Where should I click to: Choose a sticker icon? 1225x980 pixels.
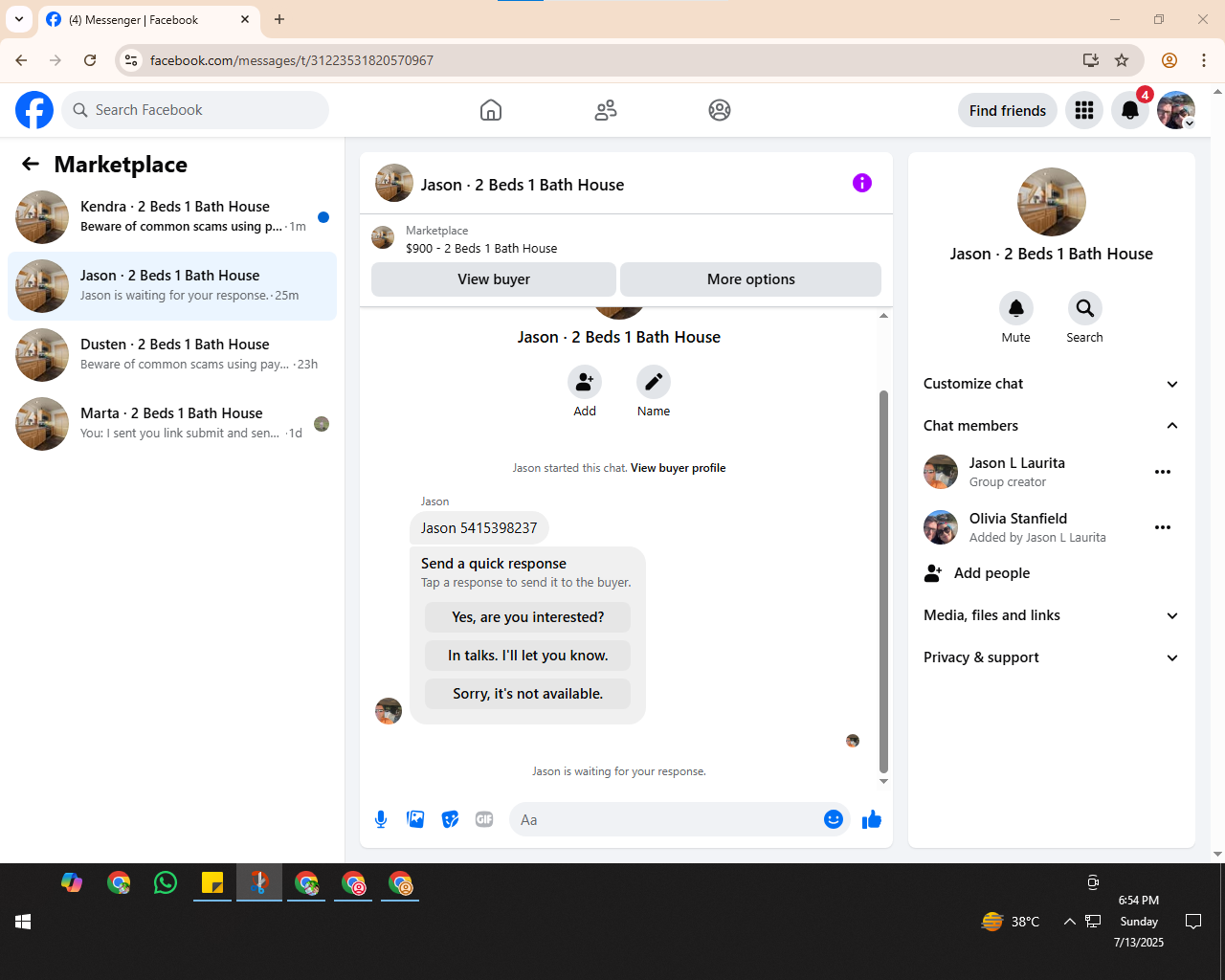tap(450, 819)
